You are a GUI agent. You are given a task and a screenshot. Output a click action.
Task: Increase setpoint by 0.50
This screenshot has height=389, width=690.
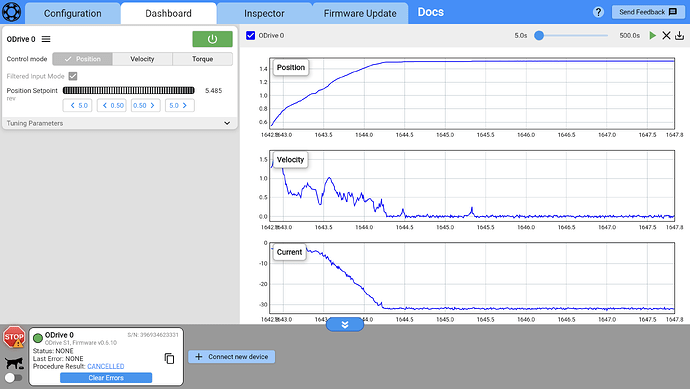pos(146,106)
